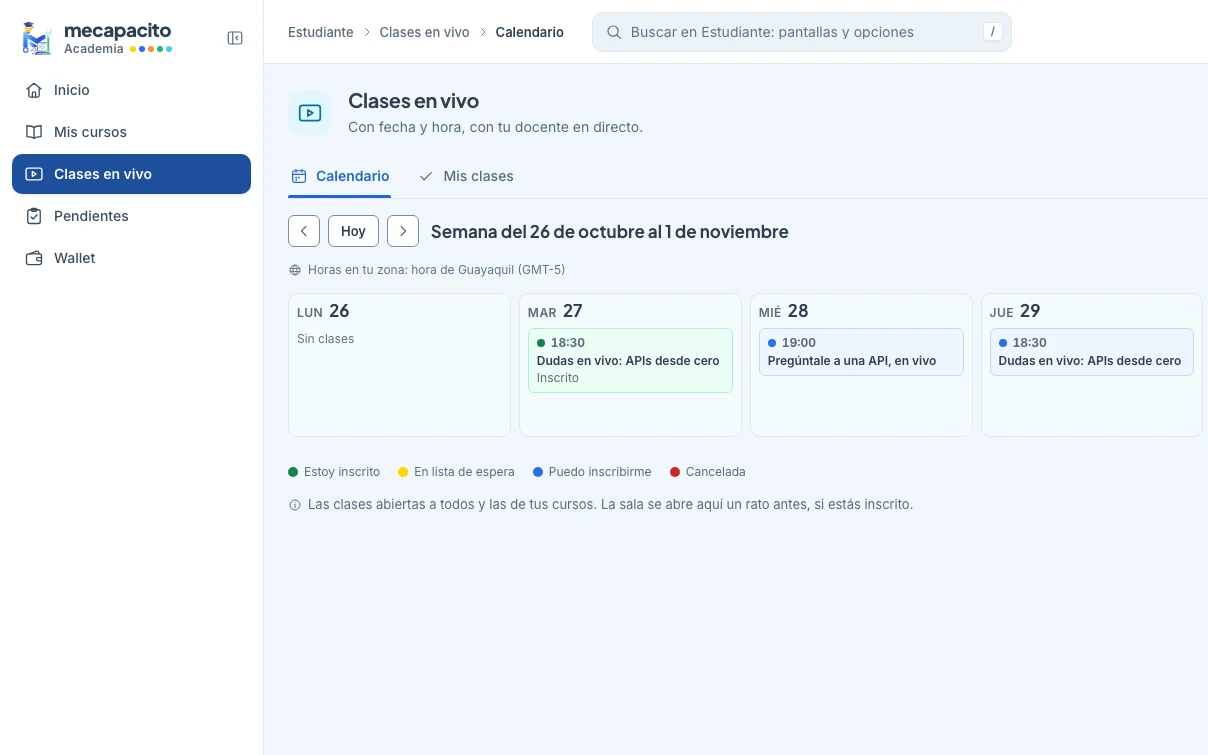This screenshot has width=1208, height=755.
Task: Click the Inicio home icon
Action: [34, 90]
